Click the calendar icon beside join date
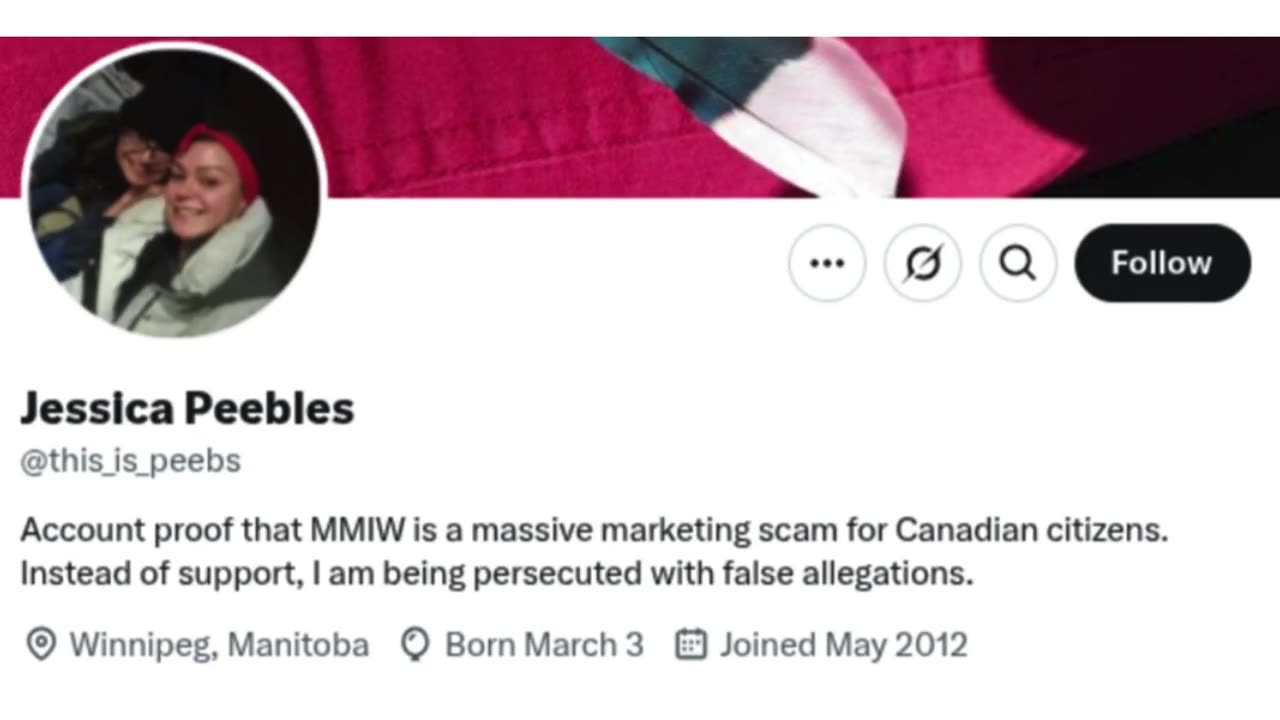The width and height of the screenshot is (1280, 720). coord(691,645)
